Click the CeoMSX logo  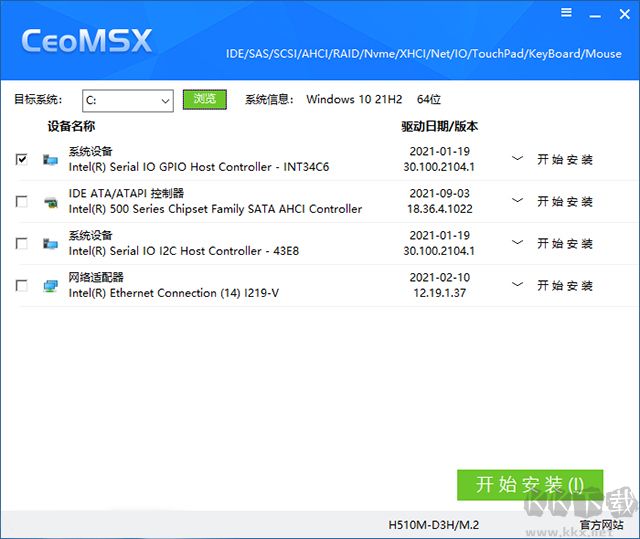click(x=87, y=41)
